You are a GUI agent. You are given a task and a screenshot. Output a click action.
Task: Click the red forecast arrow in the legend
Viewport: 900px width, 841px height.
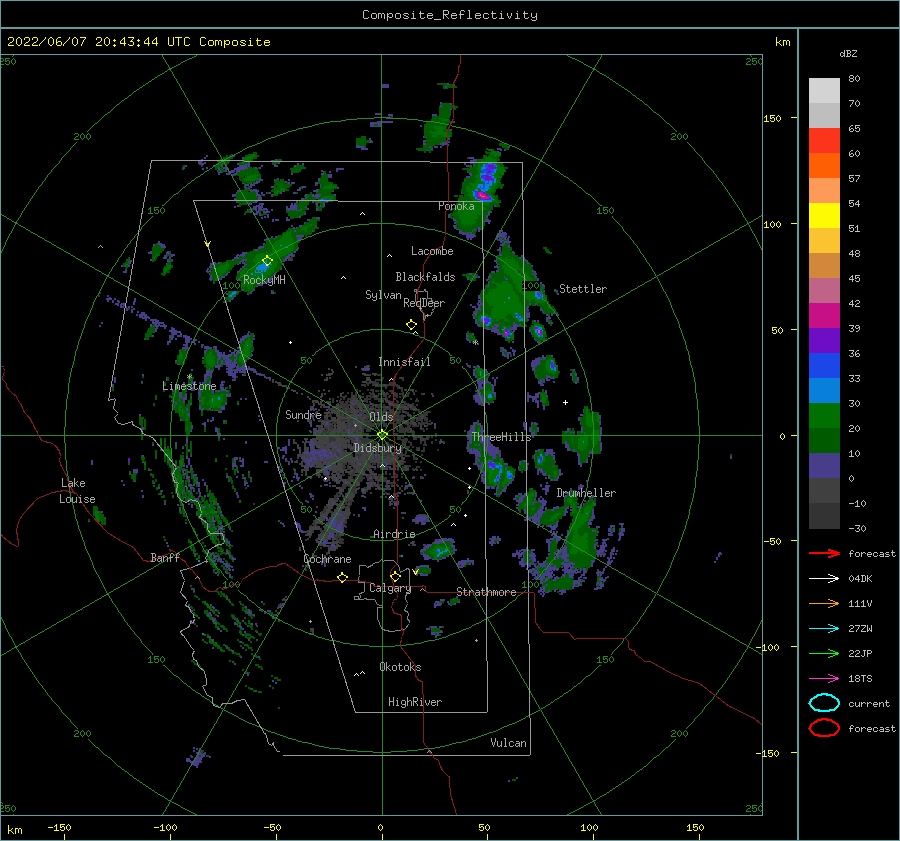[824, 553]
